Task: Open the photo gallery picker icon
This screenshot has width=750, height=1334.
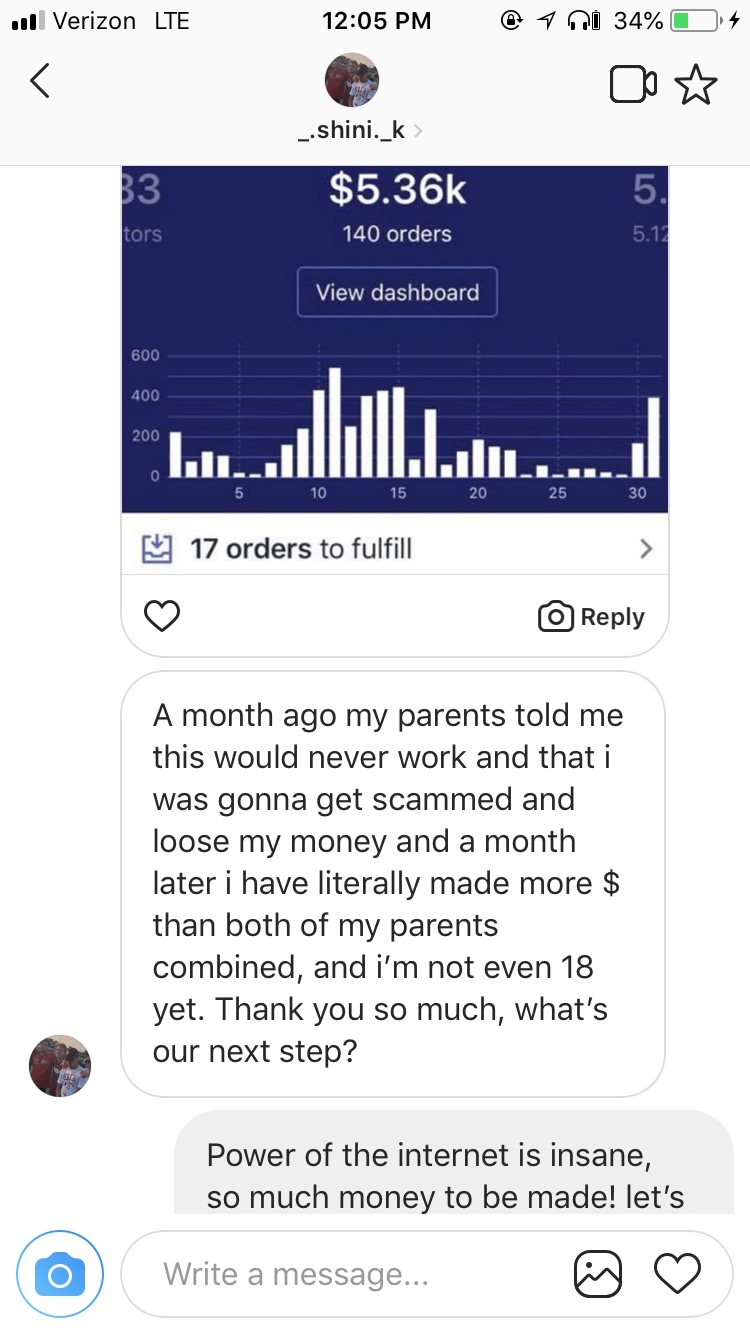Action: pyautogui.click(x=598, y=1274)
